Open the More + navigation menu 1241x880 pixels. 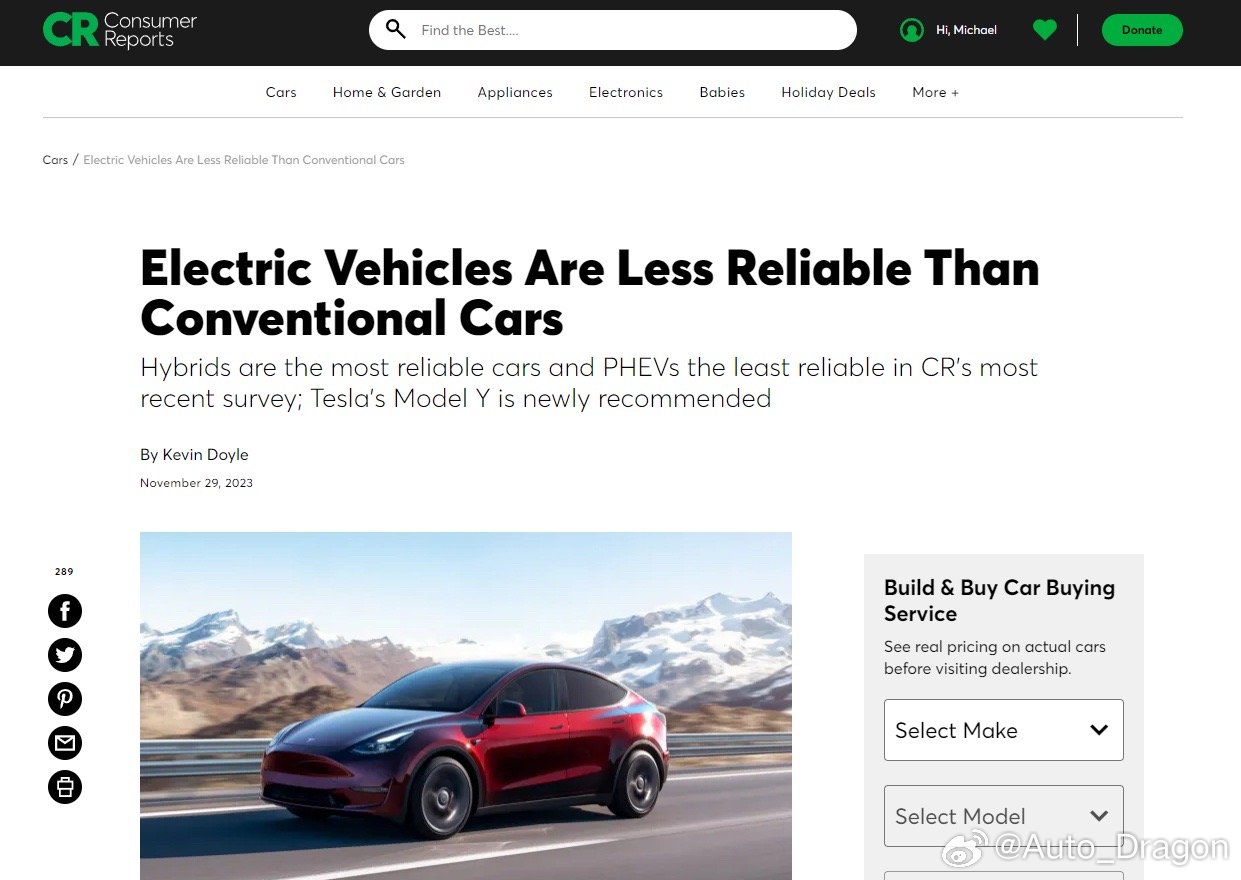pyautogui.click(x=935, y=92)
